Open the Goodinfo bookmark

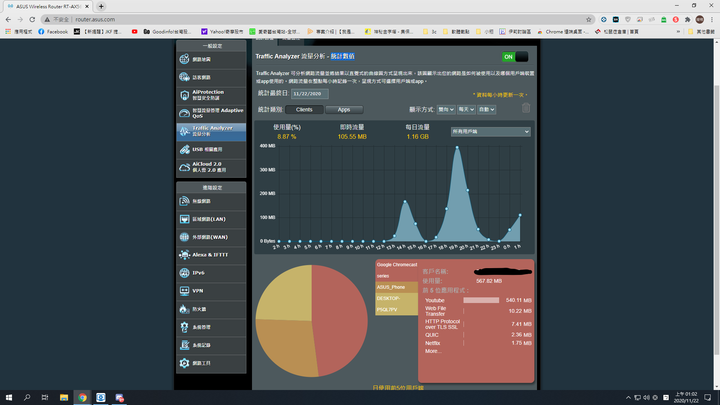pyautogui.click(x=167, y=32)
